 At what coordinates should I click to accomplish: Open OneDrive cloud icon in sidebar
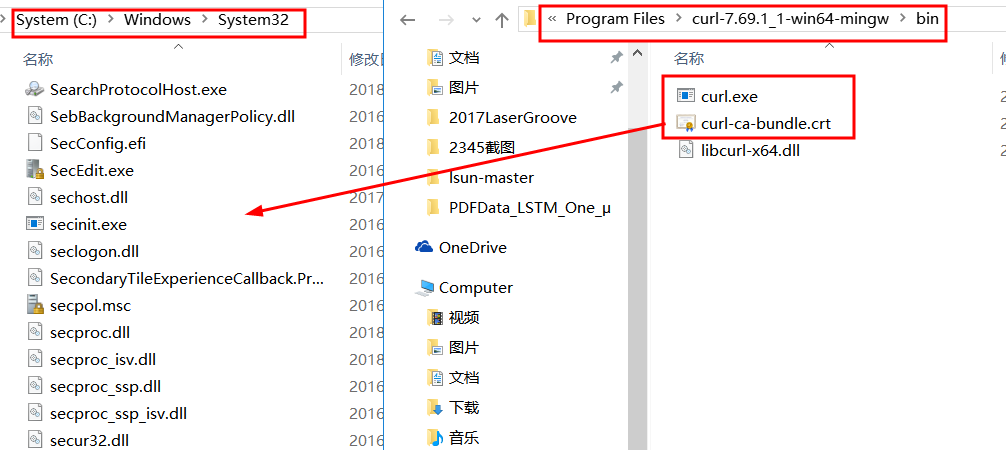point(424,247)
